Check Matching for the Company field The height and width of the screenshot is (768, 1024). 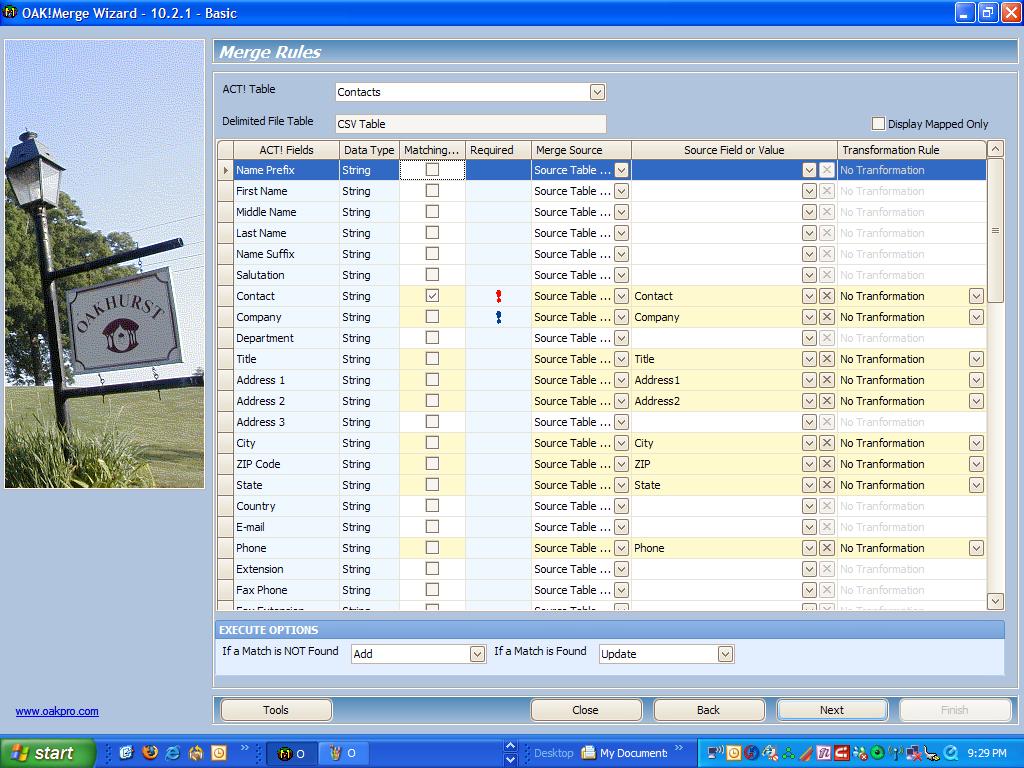pos(432,317)
